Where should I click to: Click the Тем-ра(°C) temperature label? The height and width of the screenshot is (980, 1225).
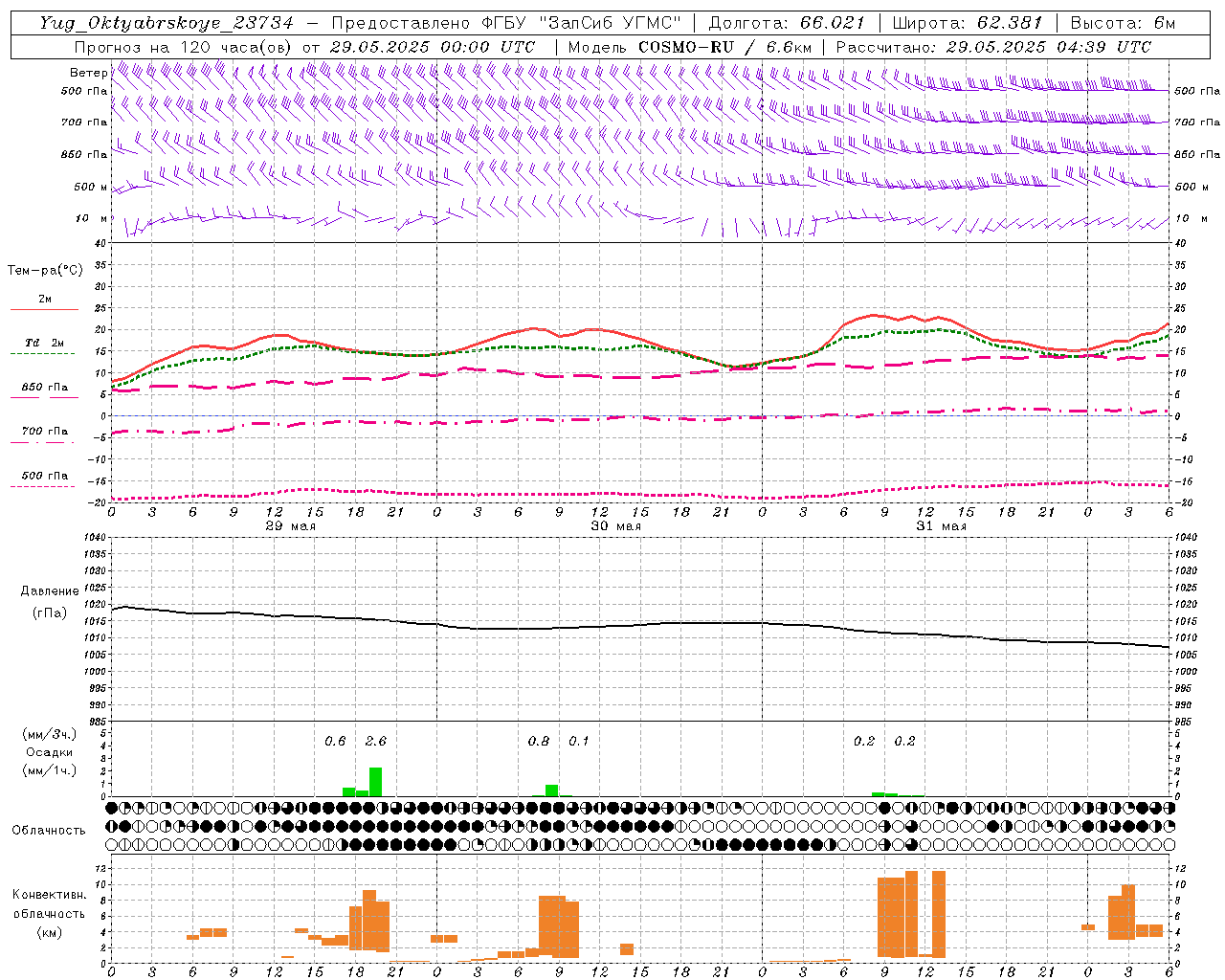[x=45, y=270]
